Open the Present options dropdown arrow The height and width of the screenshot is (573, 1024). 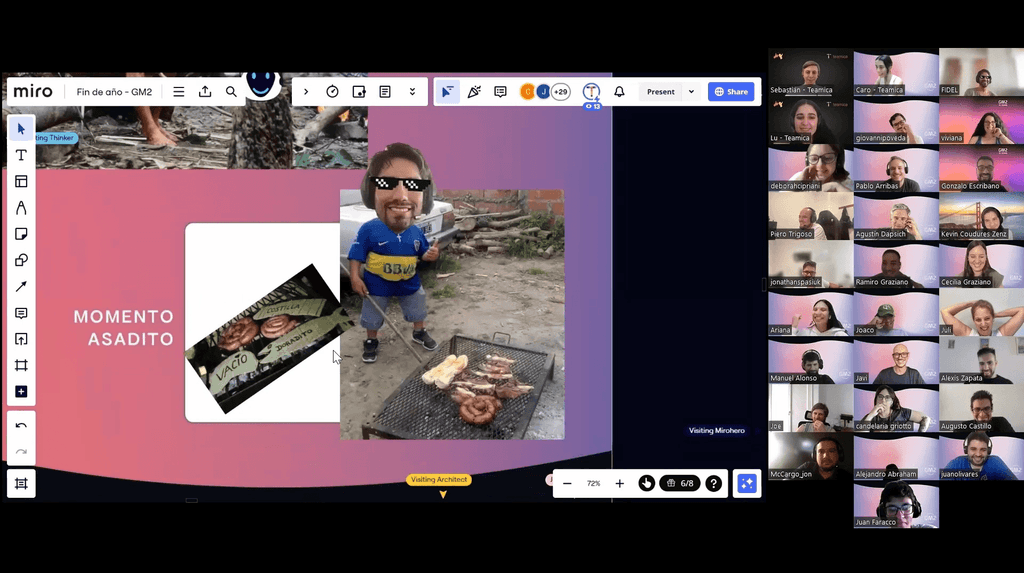(x=691, y=91)
